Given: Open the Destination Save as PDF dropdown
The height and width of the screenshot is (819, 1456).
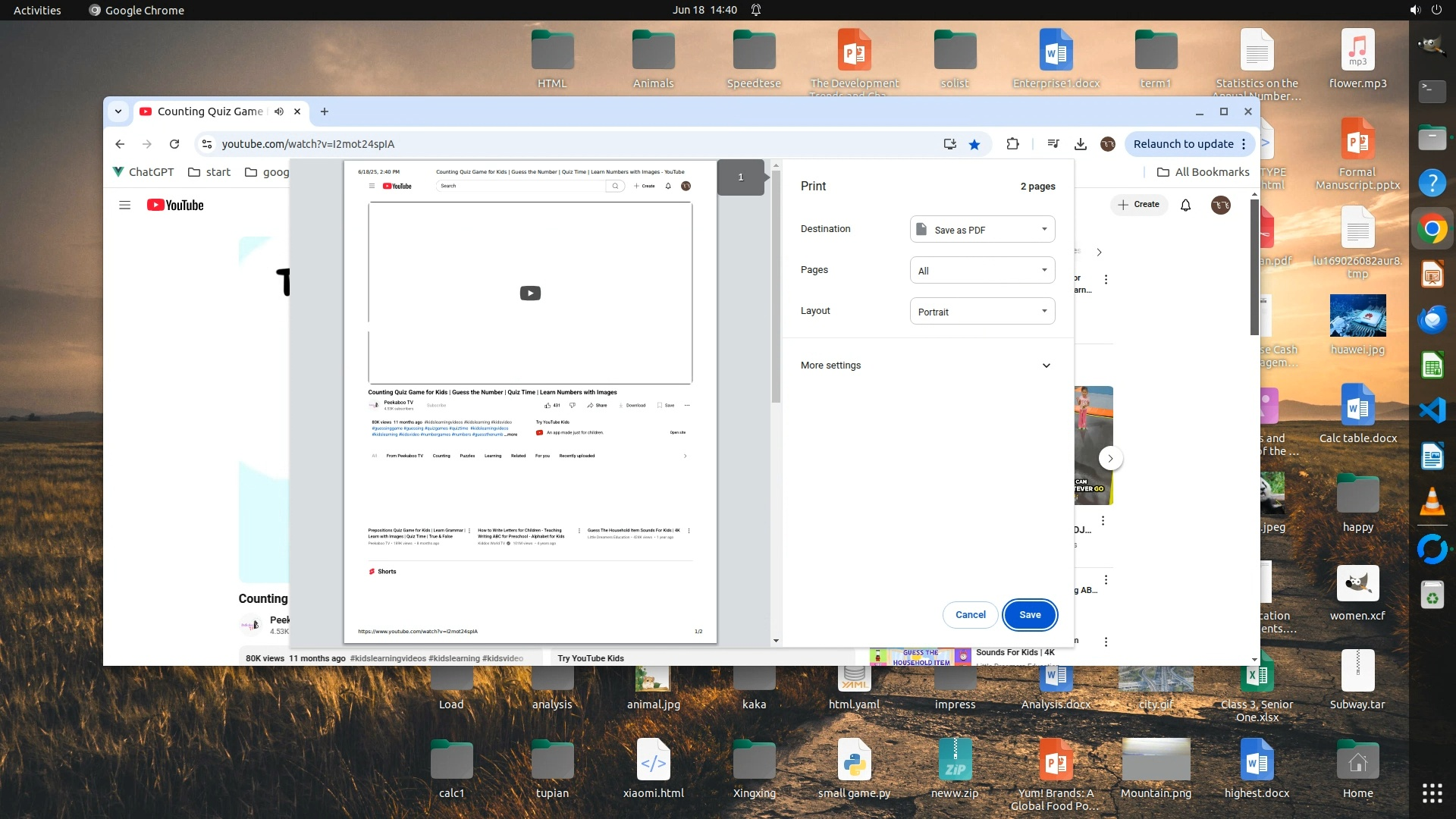Looking at the screenshot, I should pos(982,229).
